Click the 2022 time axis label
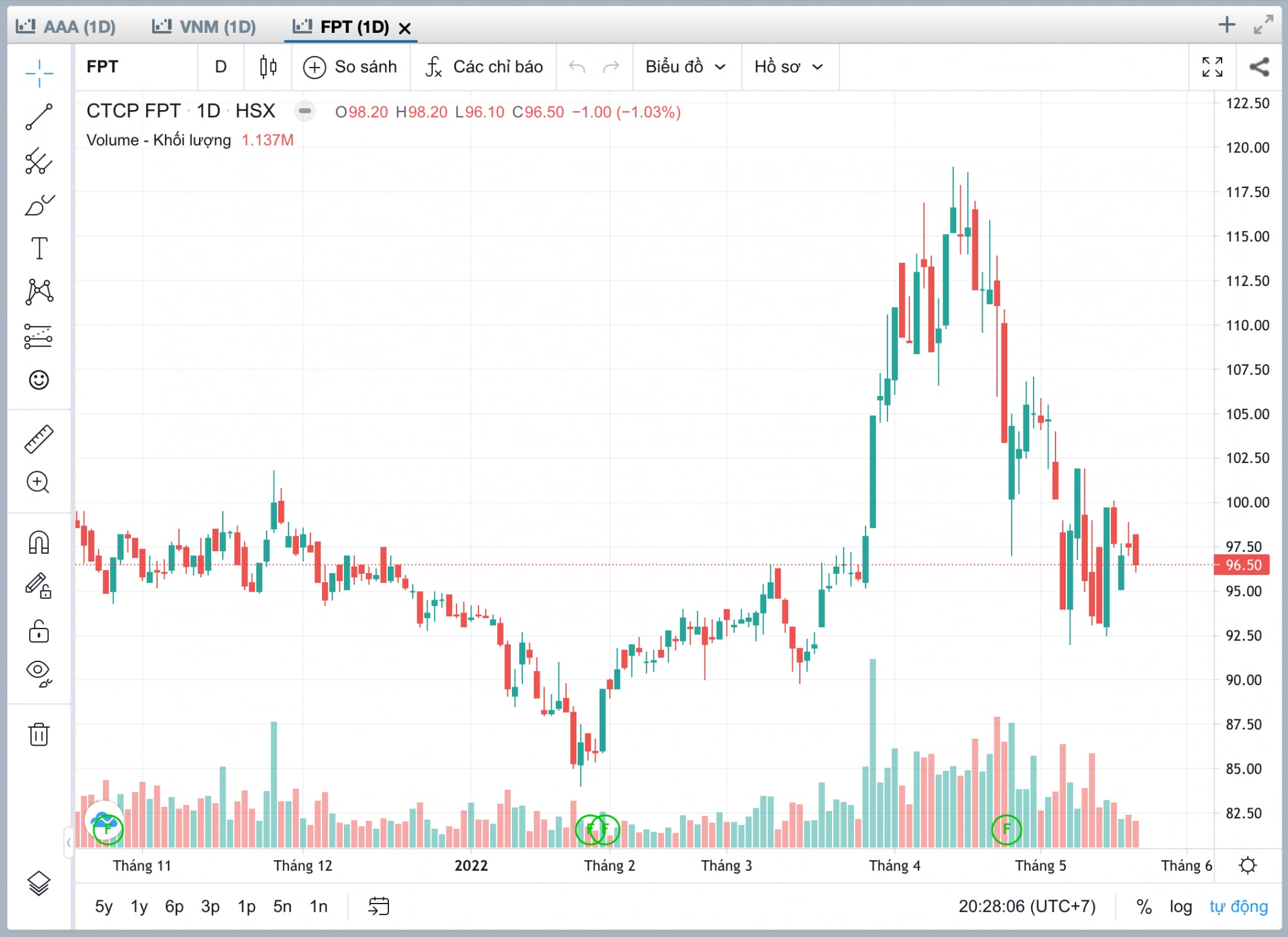Image resolution: width=1288 pixels, height=937 pixels. (x=471, y=865)
